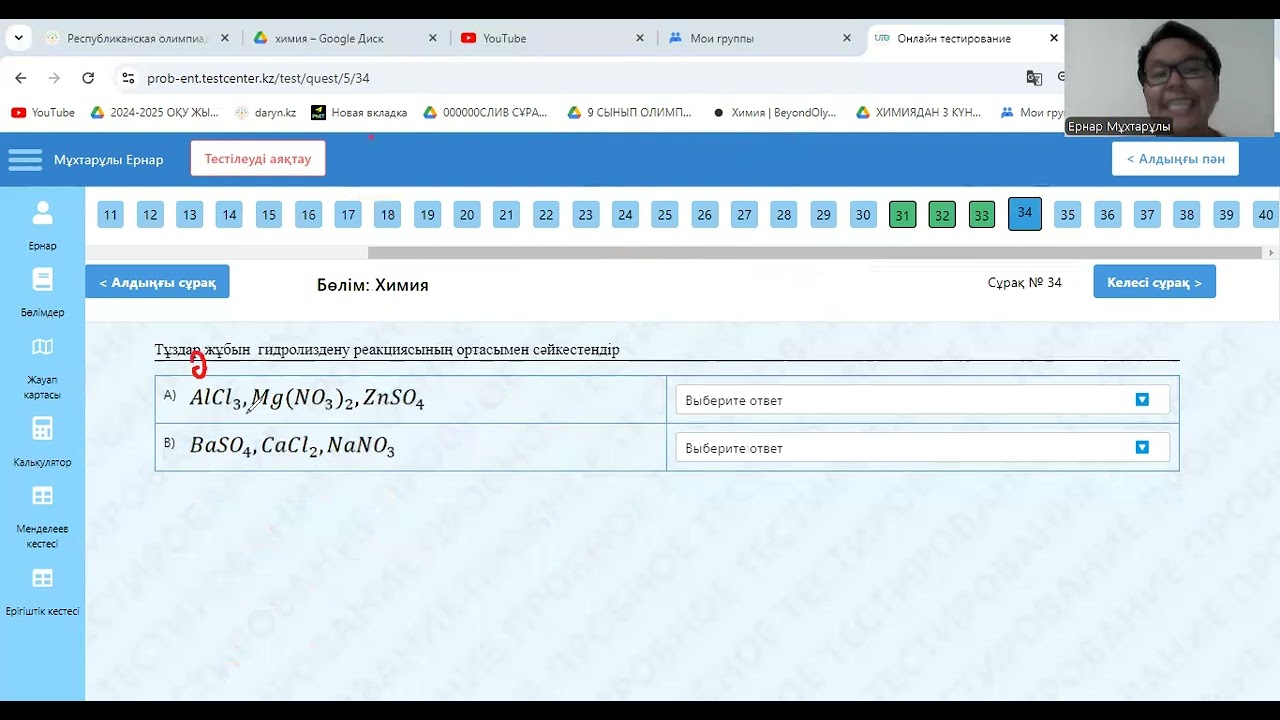The image size is (1280, 720).
Task: Click Тестілеуді аяқтау button
Action: [x=258, y=159]
